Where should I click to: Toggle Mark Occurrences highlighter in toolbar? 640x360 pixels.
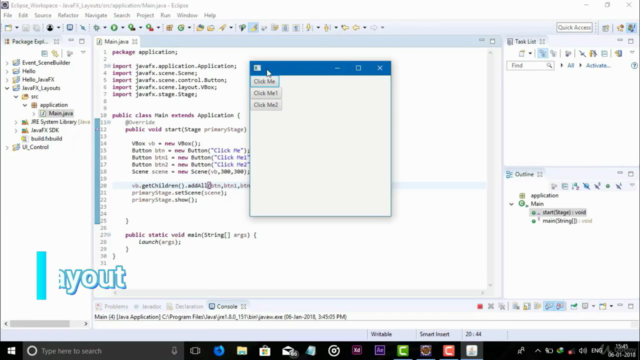pos(253,27)
